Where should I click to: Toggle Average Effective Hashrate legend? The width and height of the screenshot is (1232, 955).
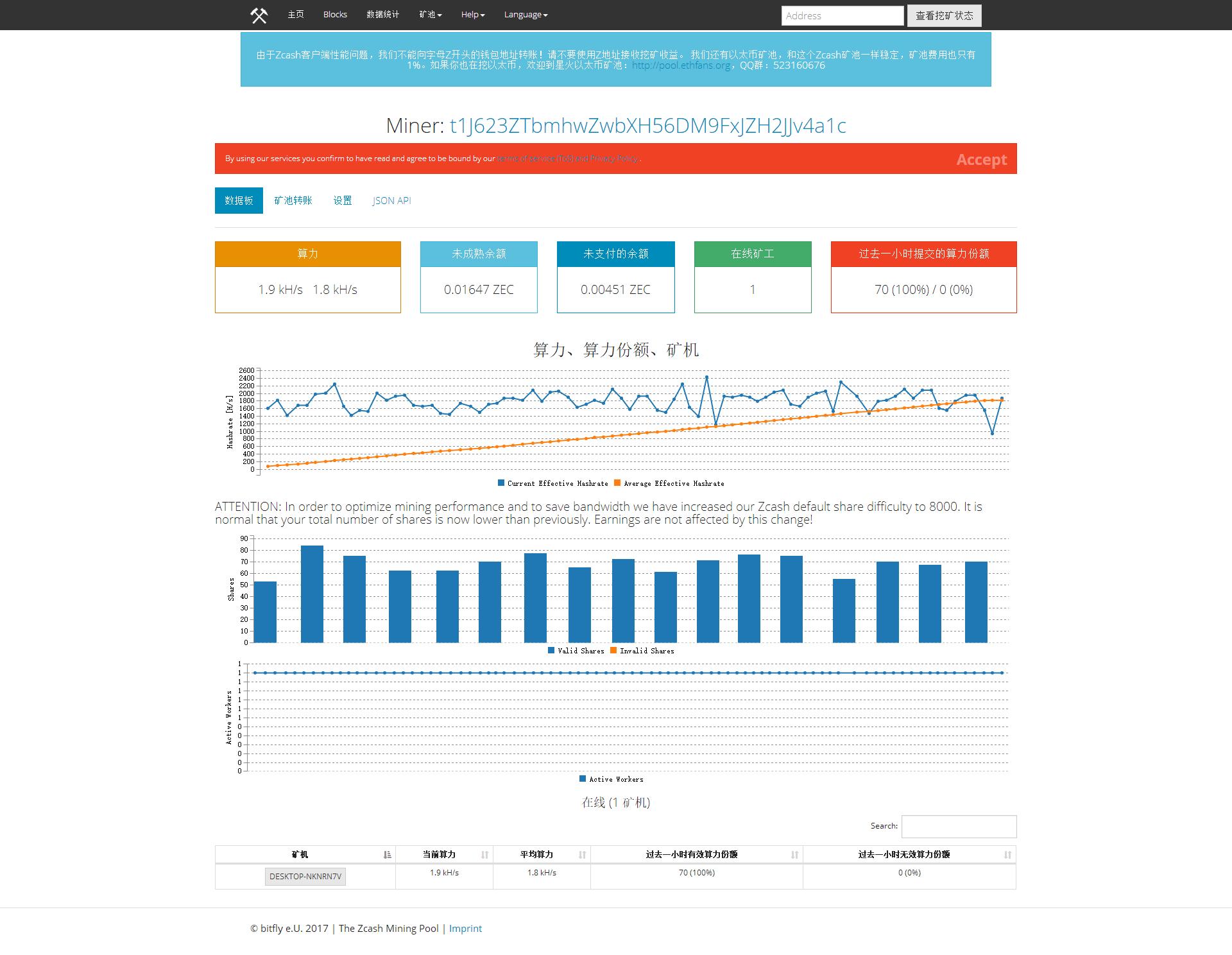673,483
